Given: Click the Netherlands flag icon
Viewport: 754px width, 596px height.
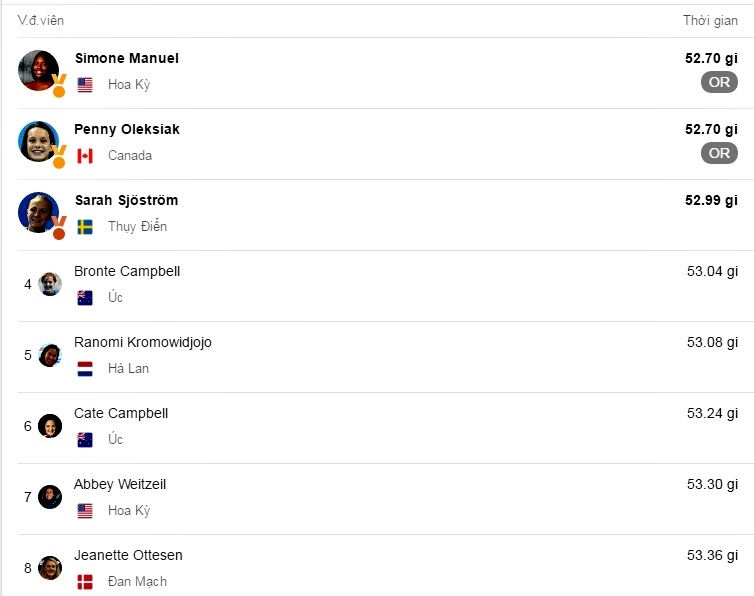Looking at the screenshot, I should coord(85,369).
